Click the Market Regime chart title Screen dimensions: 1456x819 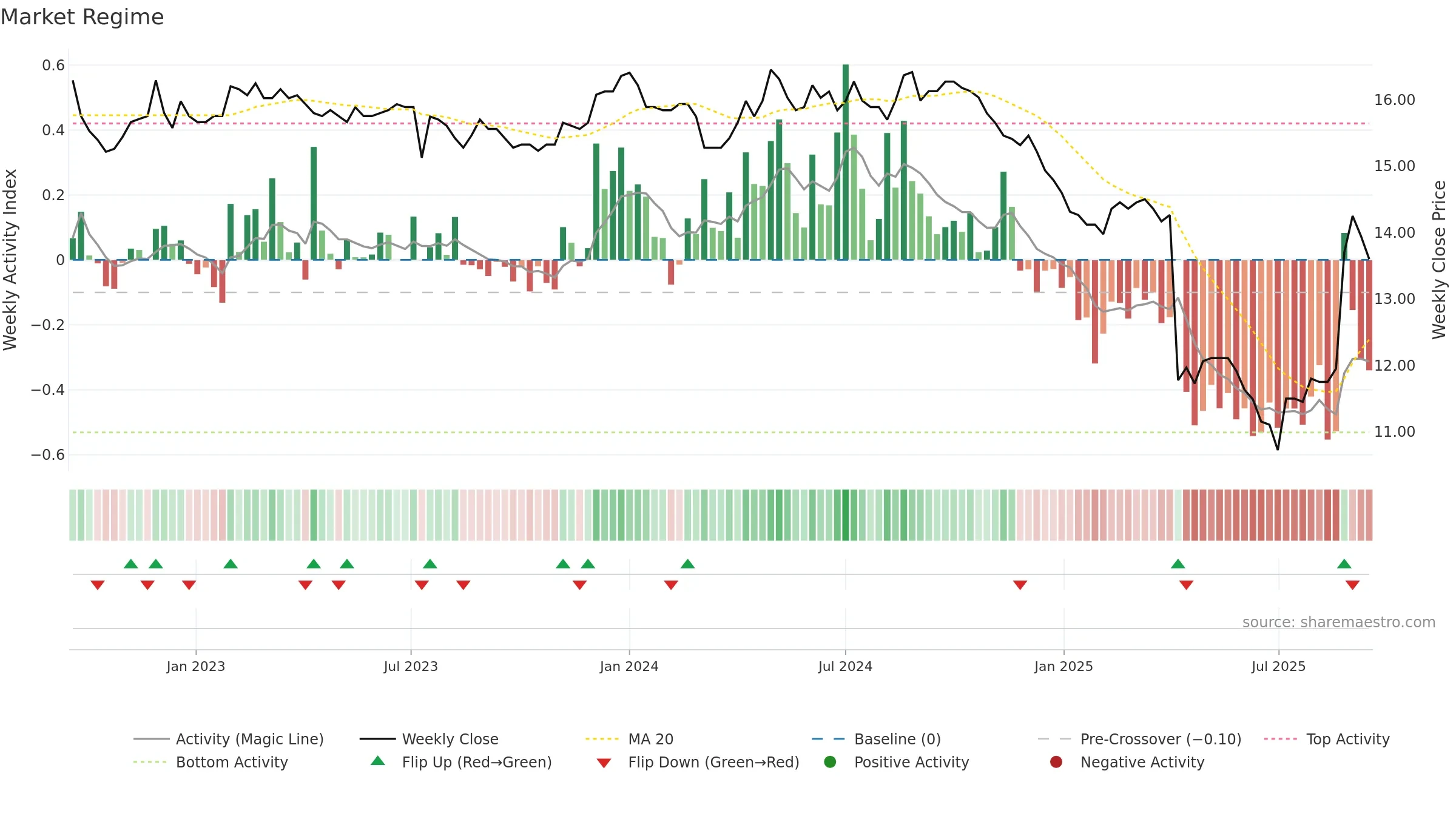(x=82, y=17)
